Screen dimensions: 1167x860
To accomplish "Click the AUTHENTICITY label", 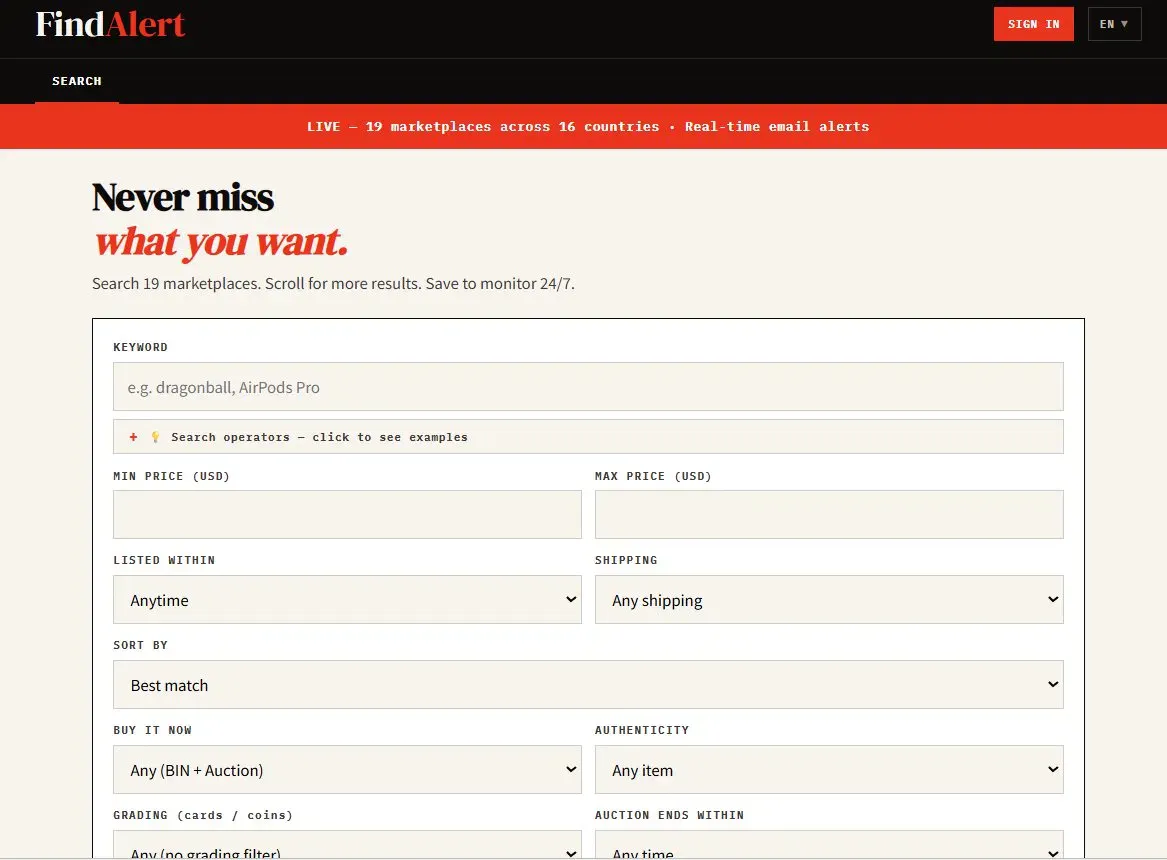I will (x=642, y=731).
